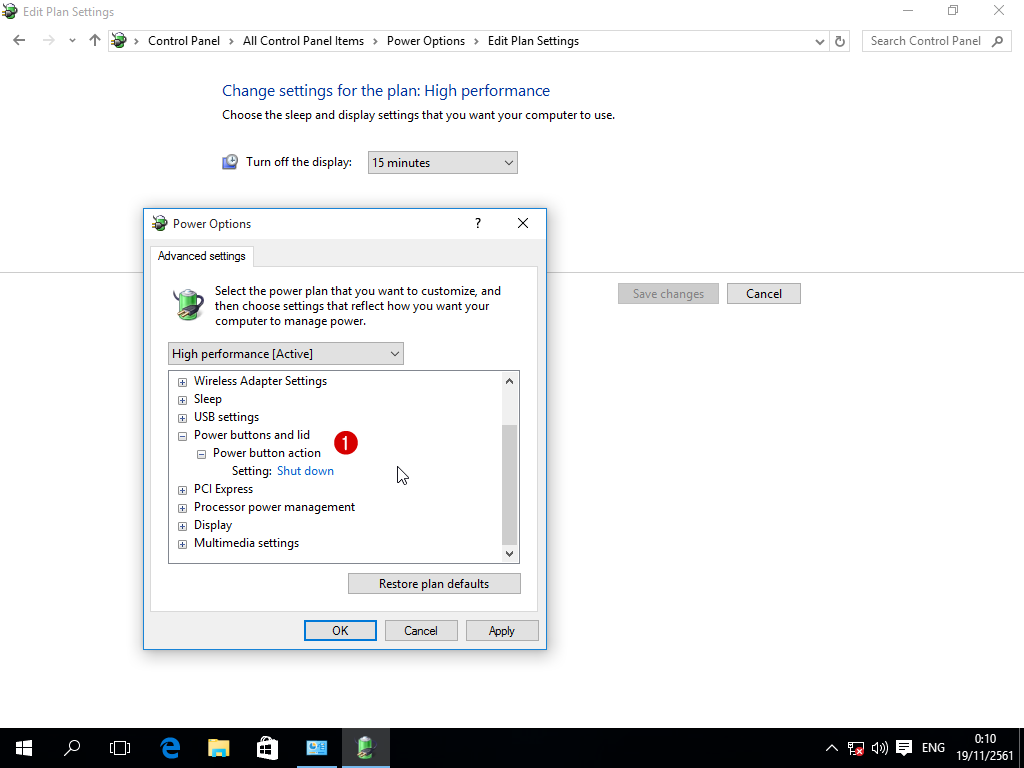Open Task View on the taskbar
This screenshot has width=1024, height=768.
coord(120,747)
